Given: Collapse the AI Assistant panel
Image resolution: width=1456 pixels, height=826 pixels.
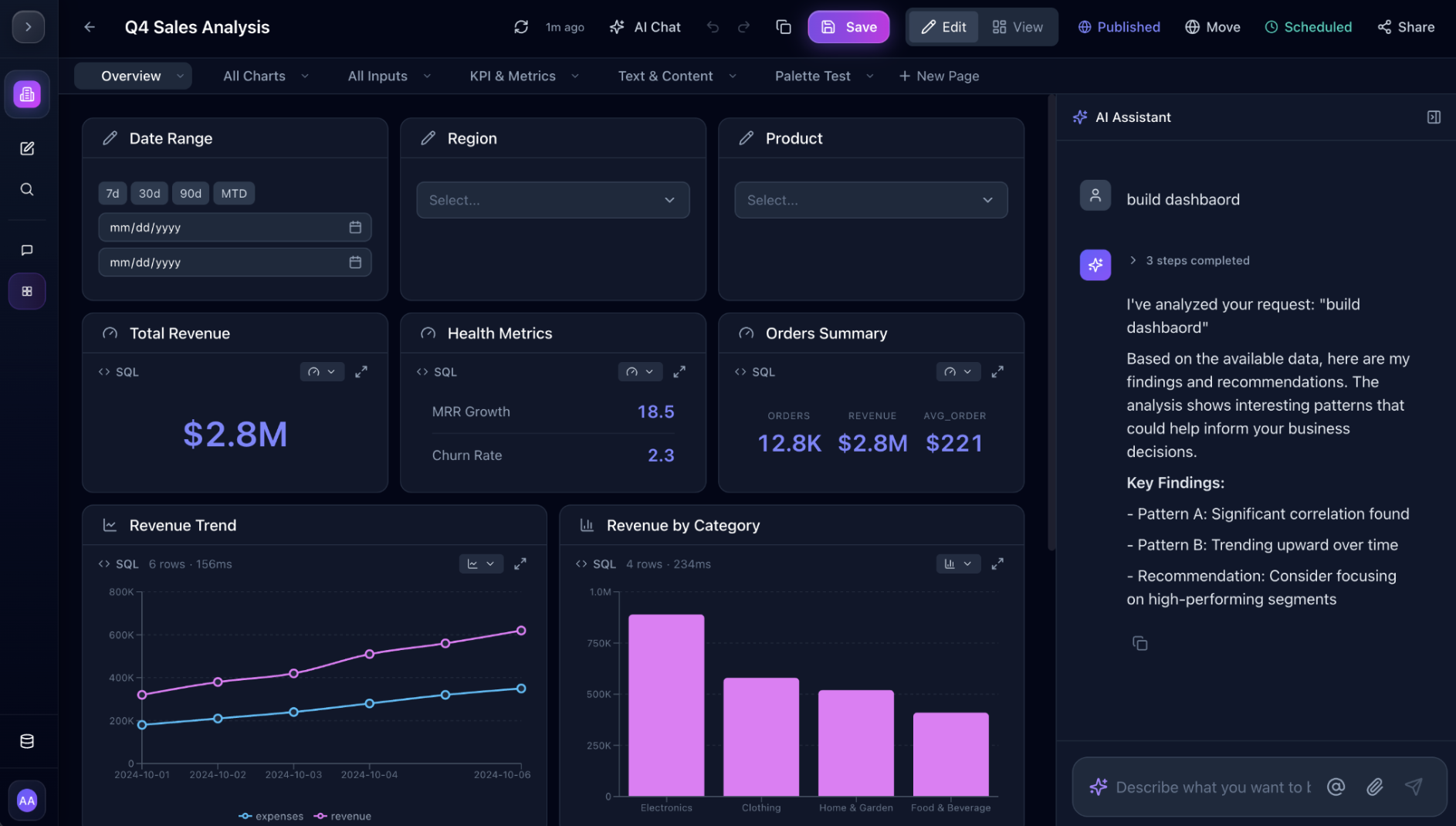Looking at the screenshot, I should click(x=1434, y=117).
